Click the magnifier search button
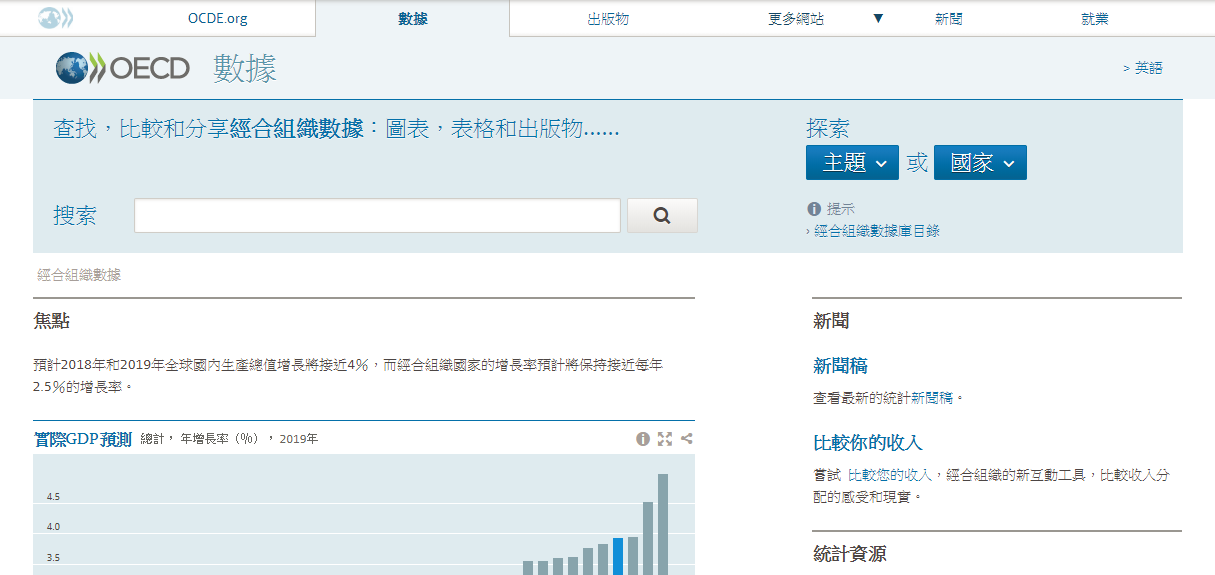The image size is (1215, 575). [662, 216]
